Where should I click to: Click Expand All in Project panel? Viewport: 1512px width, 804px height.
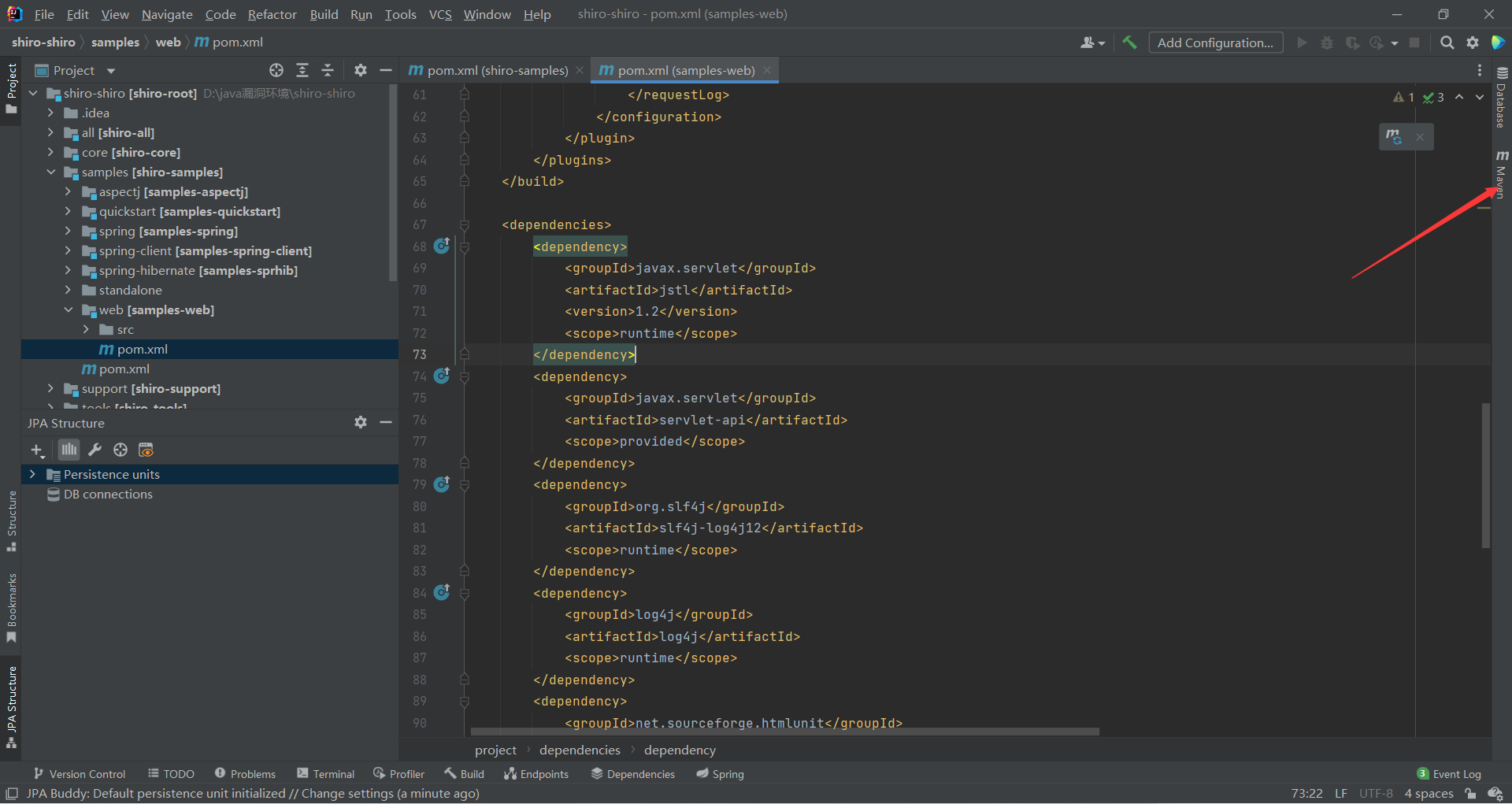click(302, 70)
